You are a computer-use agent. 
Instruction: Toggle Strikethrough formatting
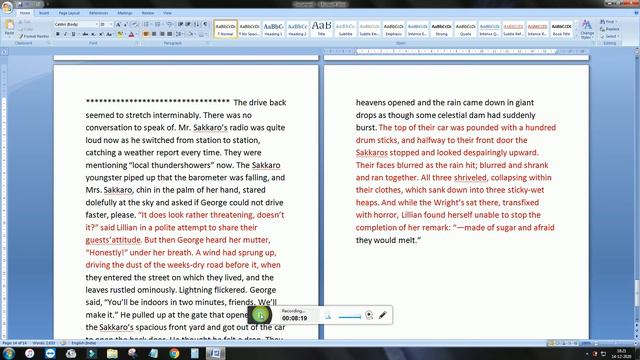(x=85, y=34)
